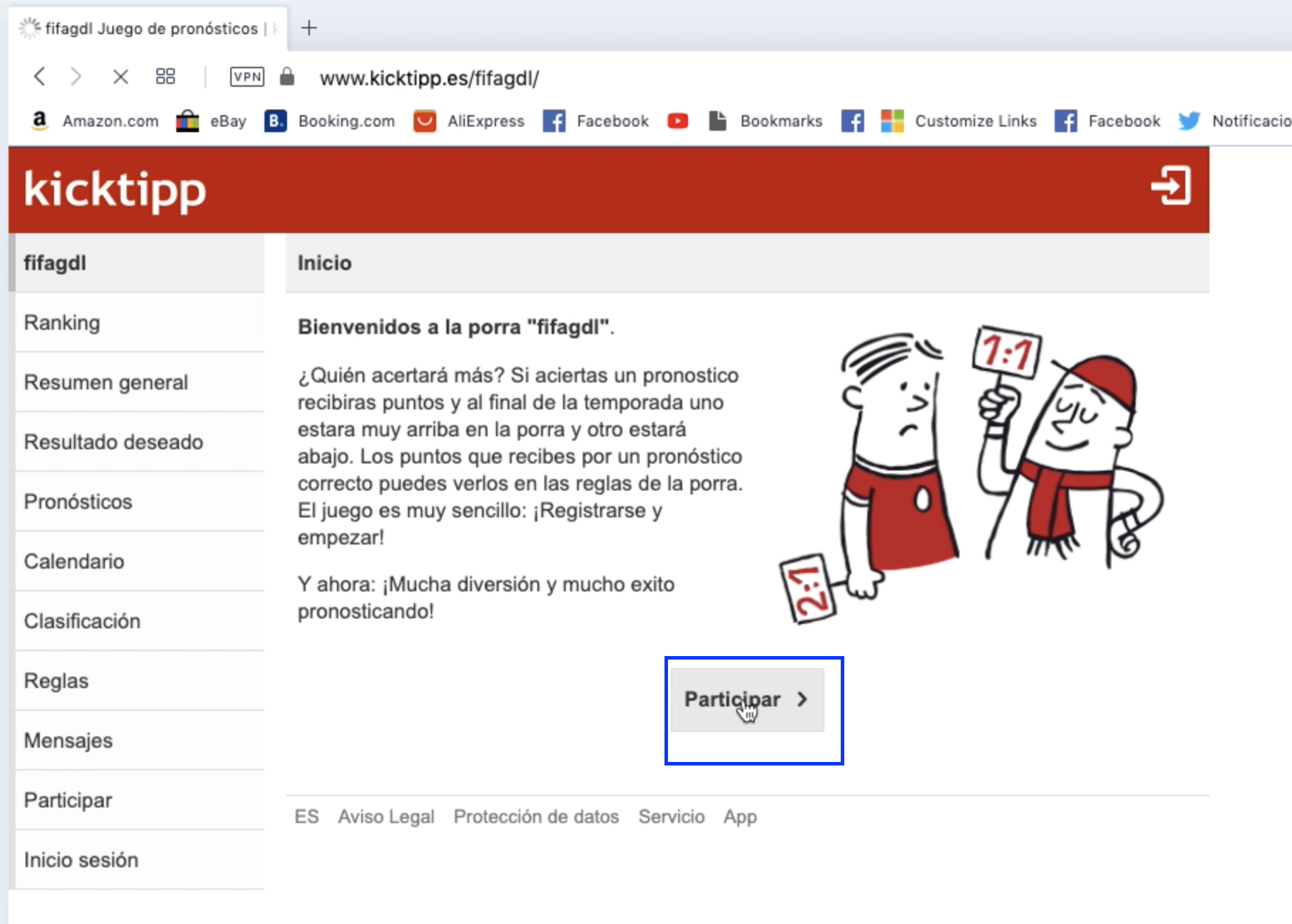Click the Protección de datos link

(536, 817)
